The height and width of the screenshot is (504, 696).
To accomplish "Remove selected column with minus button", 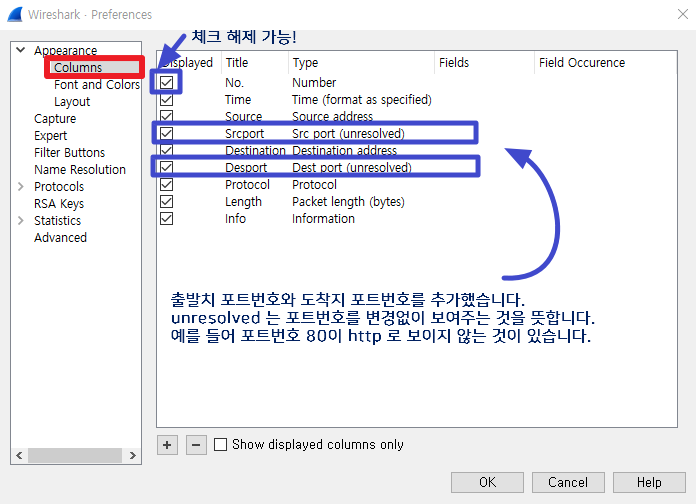I will 196,445.
